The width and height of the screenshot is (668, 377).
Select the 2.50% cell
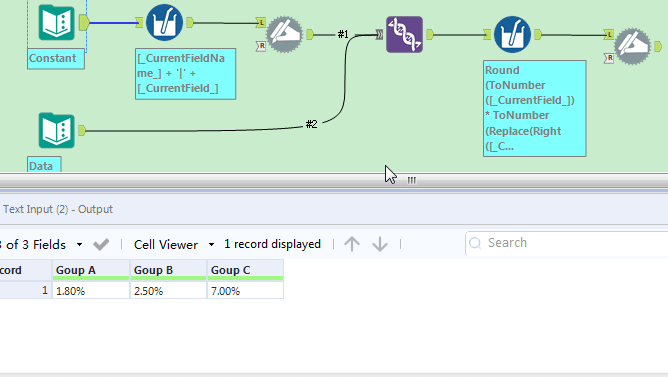tap(169, 291)
